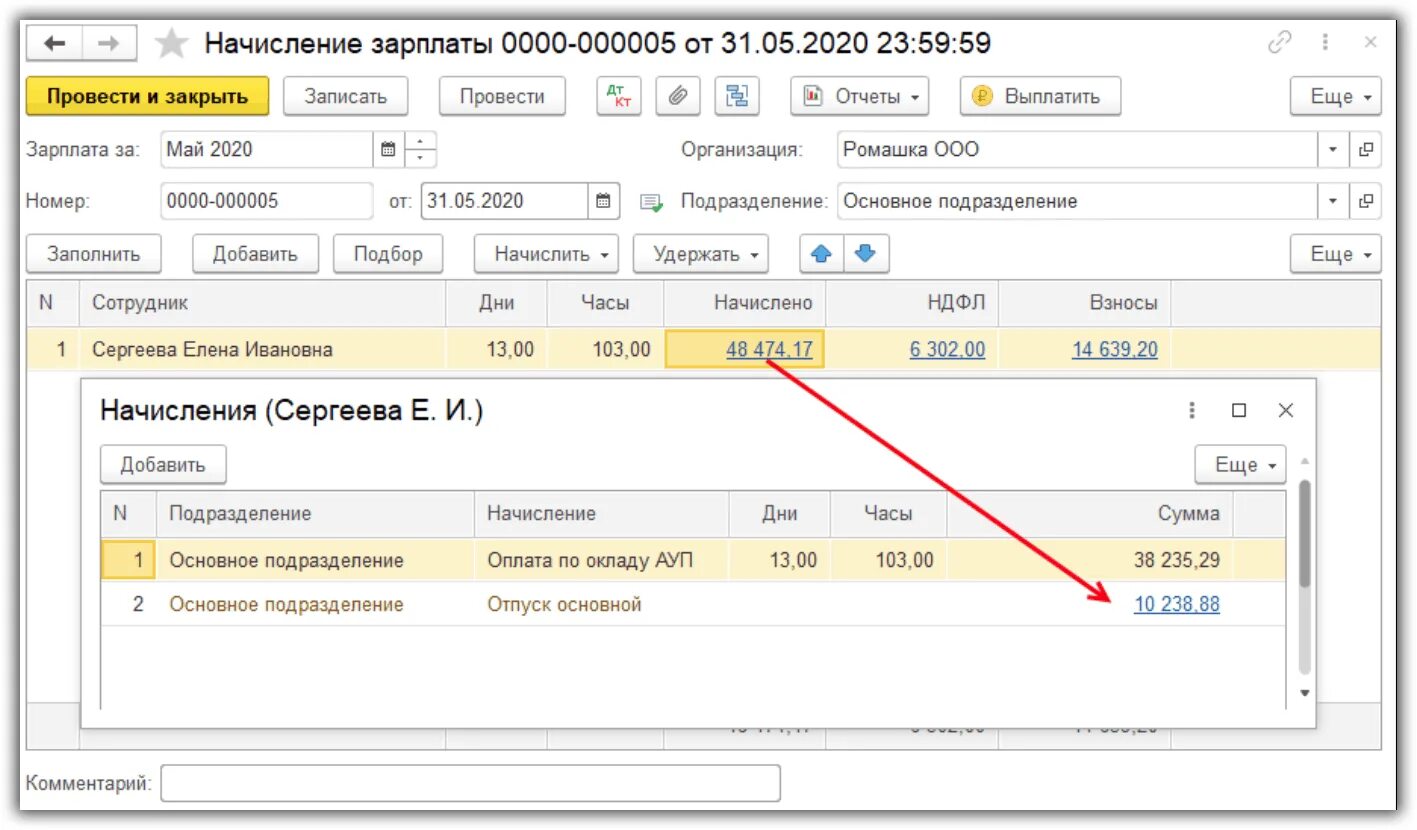The height and width of the screenshot is (830, 1417).
Task: Click the Сумма column header in popup
Action: (x=1090, y=514)
